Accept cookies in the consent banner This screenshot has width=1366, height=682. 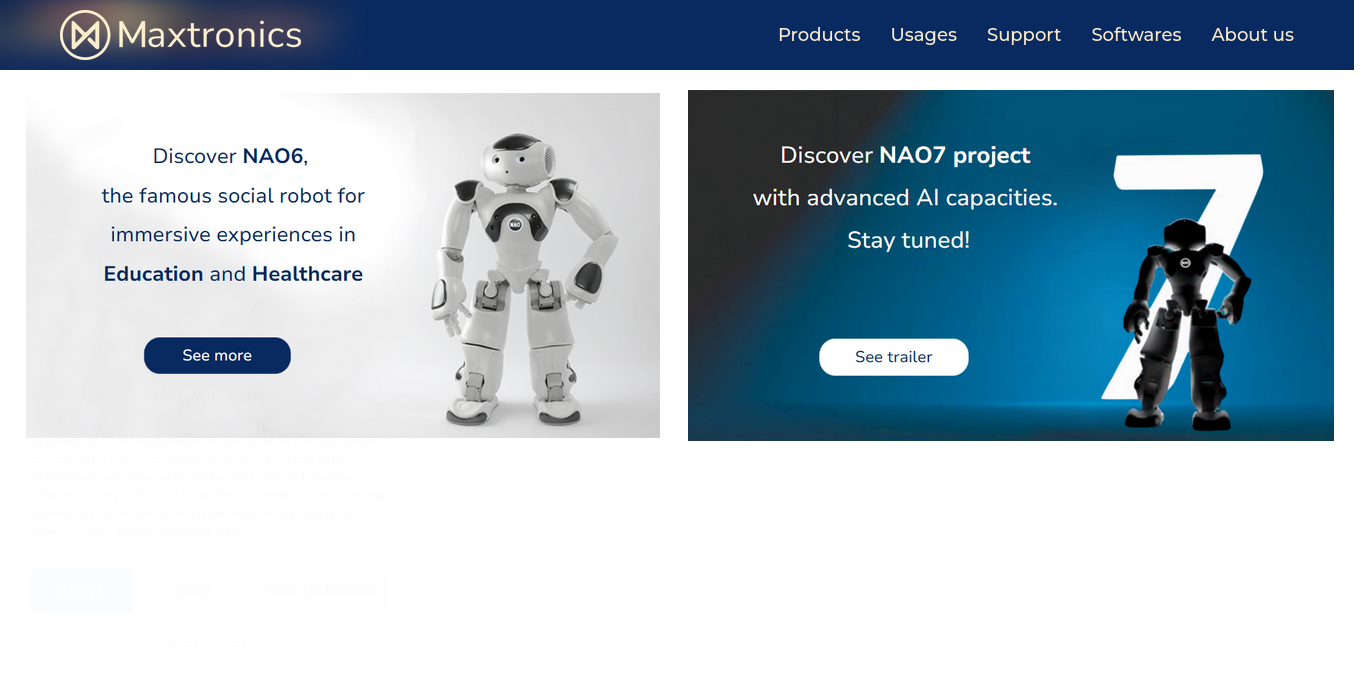coord(81,590)
